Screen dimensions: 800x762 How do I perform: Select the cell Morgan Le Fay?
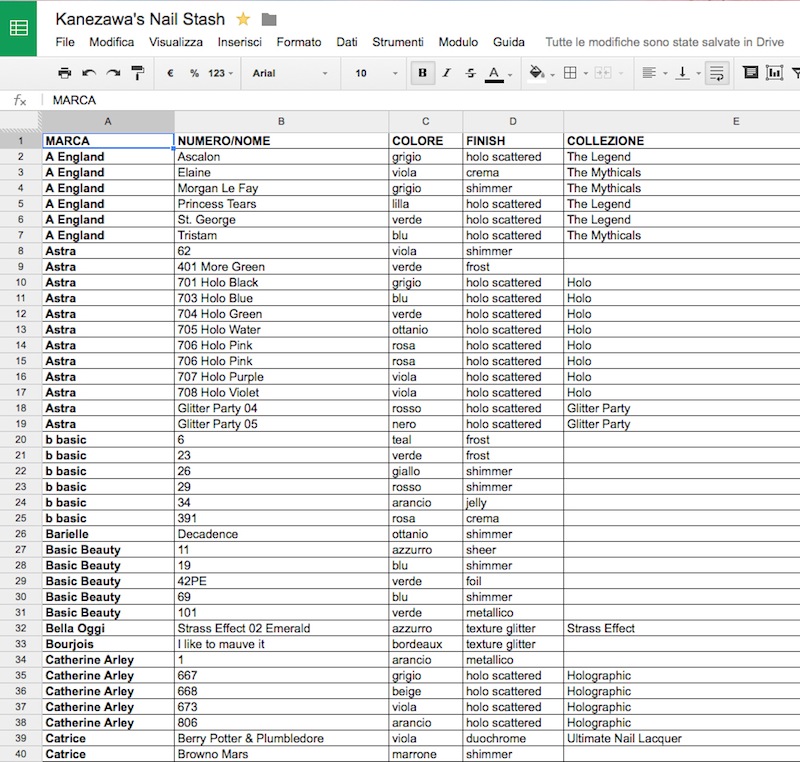(281, 188)
